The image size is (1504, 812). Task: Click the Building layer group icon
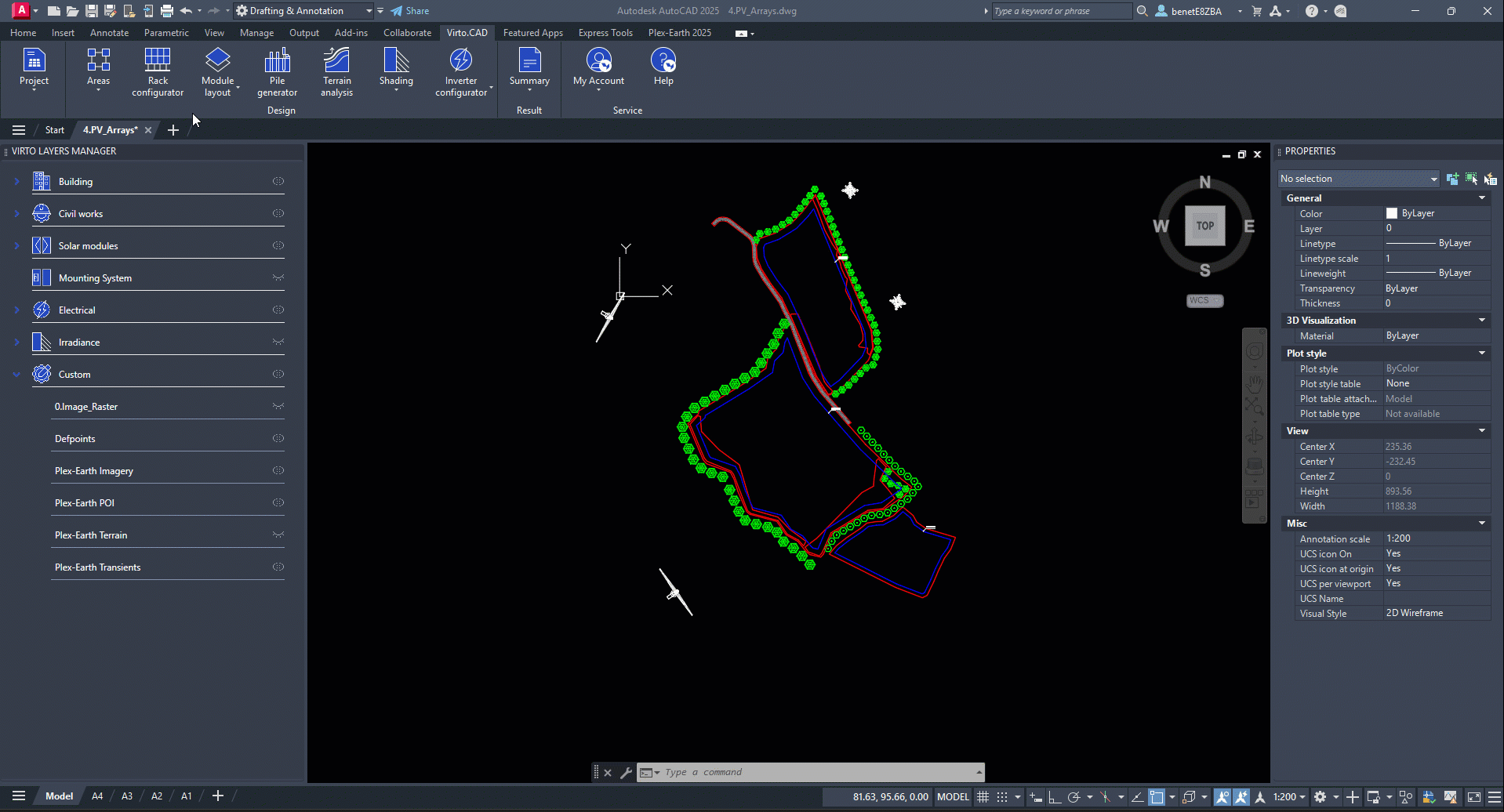(42, 181)
